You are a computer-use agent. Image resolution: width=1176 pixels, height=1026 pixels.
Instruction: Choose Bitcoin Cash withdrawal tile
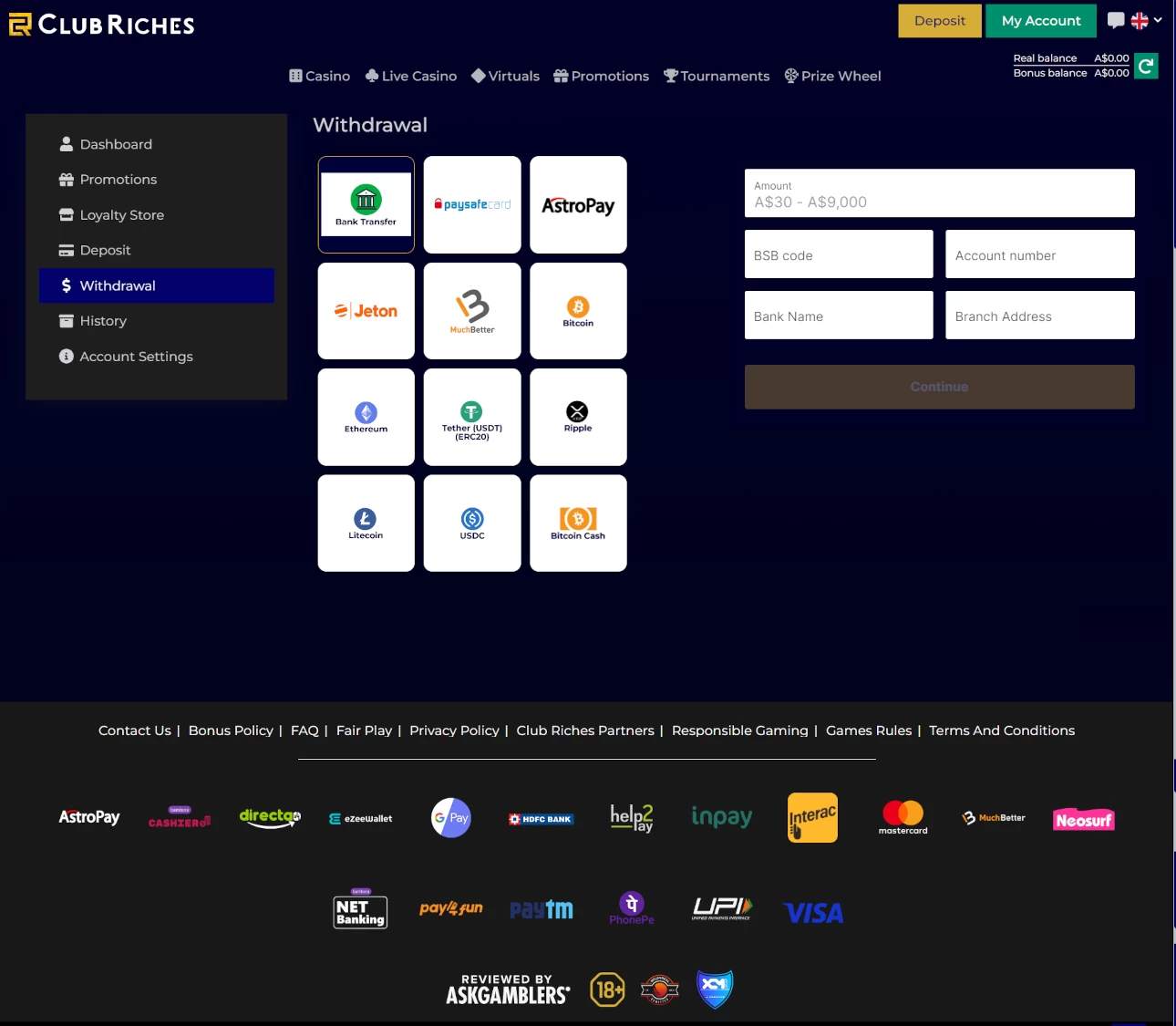pos(578,523)
